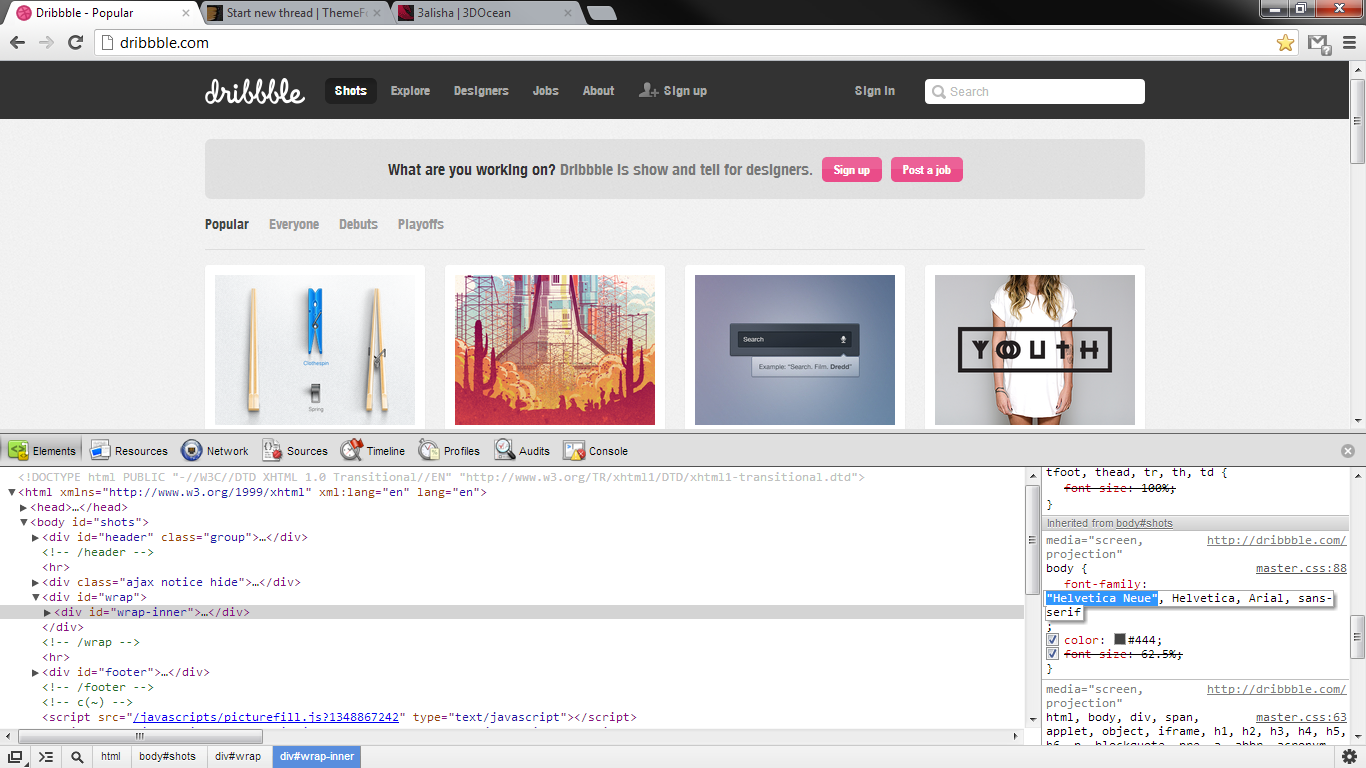Show the Timeline panel
The width and height of the screenshot is (1366, 768).
(373, 451)
